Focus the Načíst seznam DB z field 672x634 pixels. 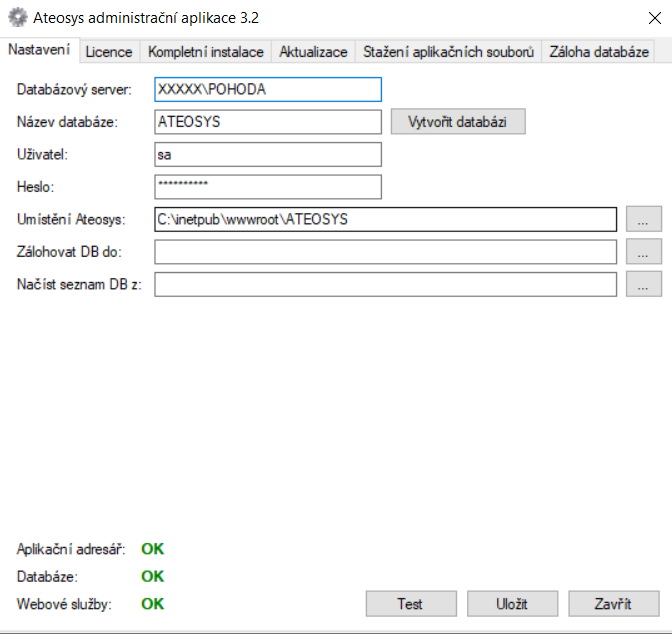[x=385, y=284]
